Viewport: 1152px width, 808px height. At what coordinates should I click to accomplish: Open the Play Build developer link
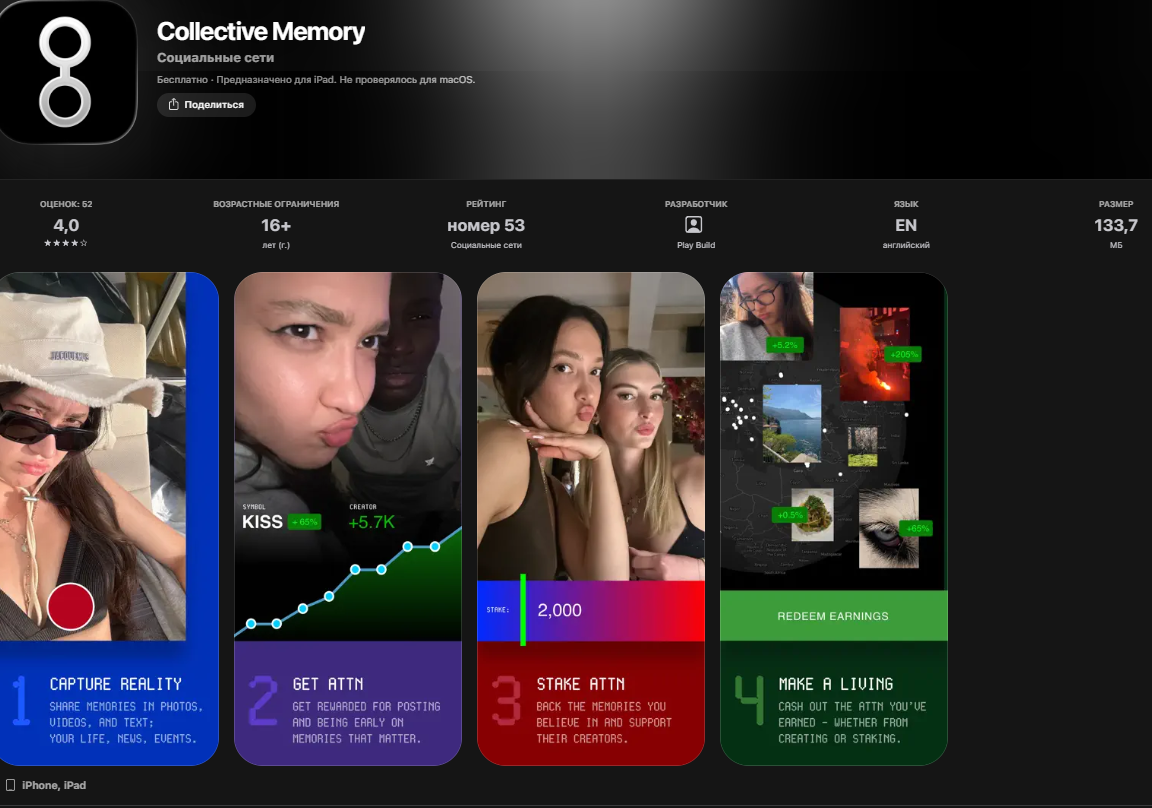[x=696, y=245]
